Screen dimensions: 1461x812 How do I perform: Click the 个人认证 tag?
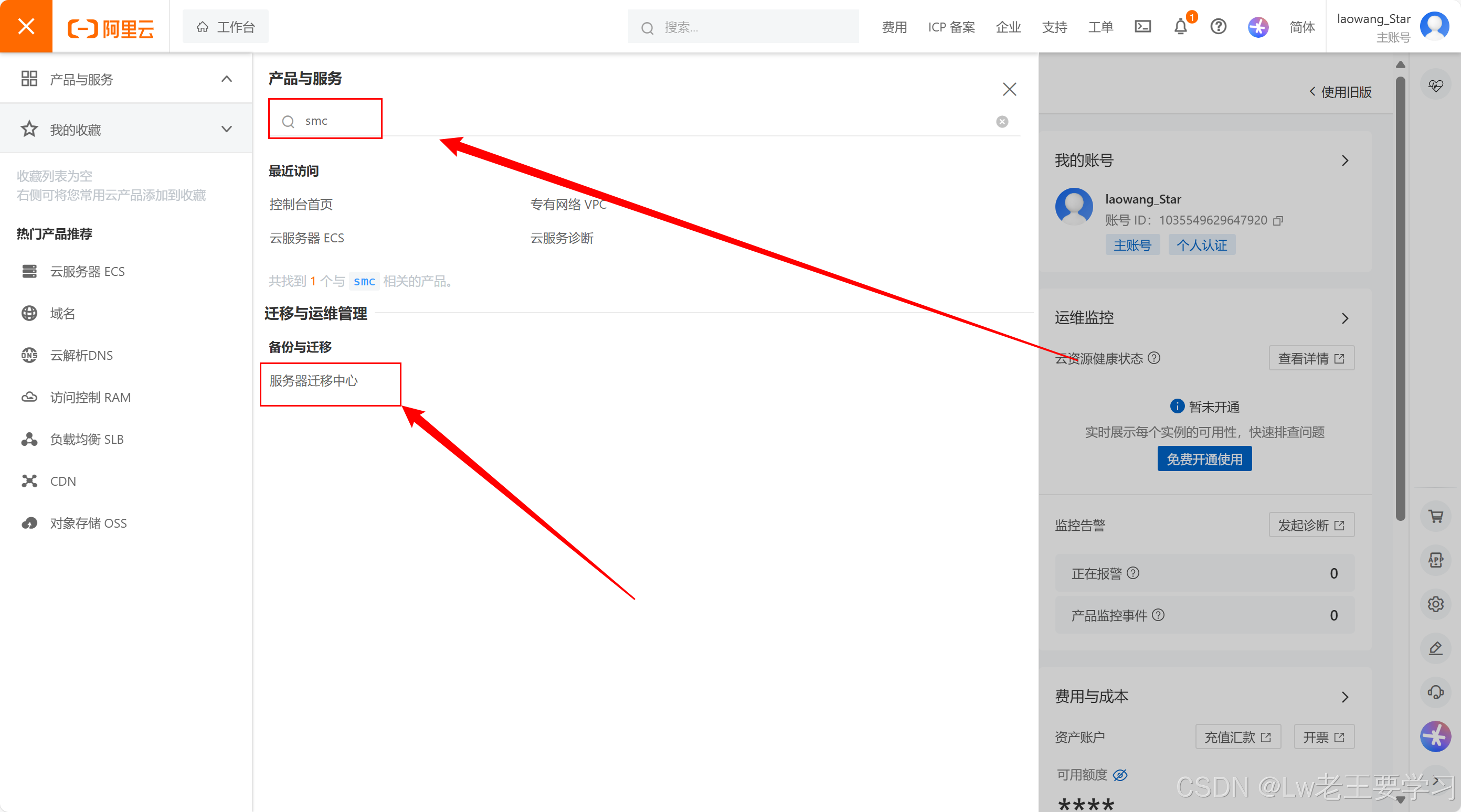click(x=1202, y=245)
